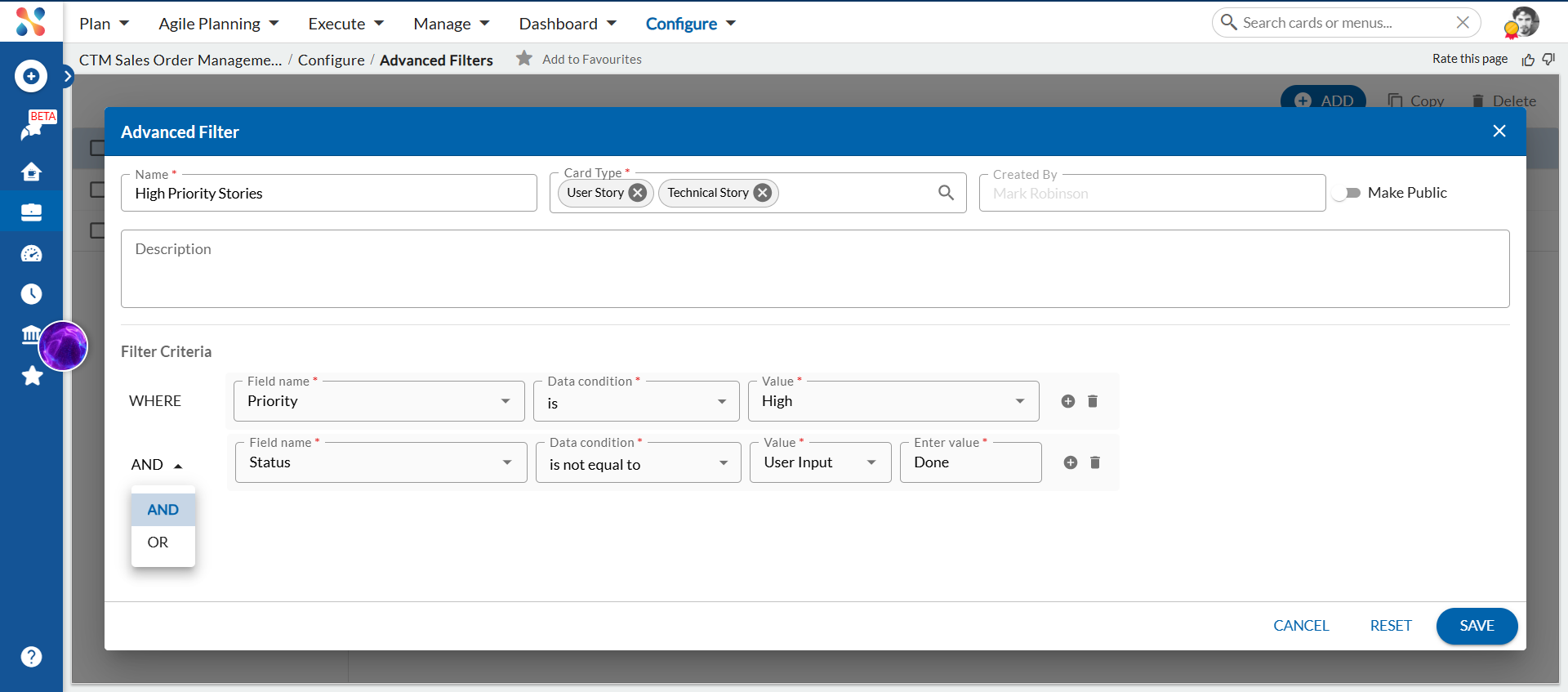The height and width of the screenshot is (692, 1568).
Task: Click Card Type search magnifier icon
Action: (x=946, y=193)
